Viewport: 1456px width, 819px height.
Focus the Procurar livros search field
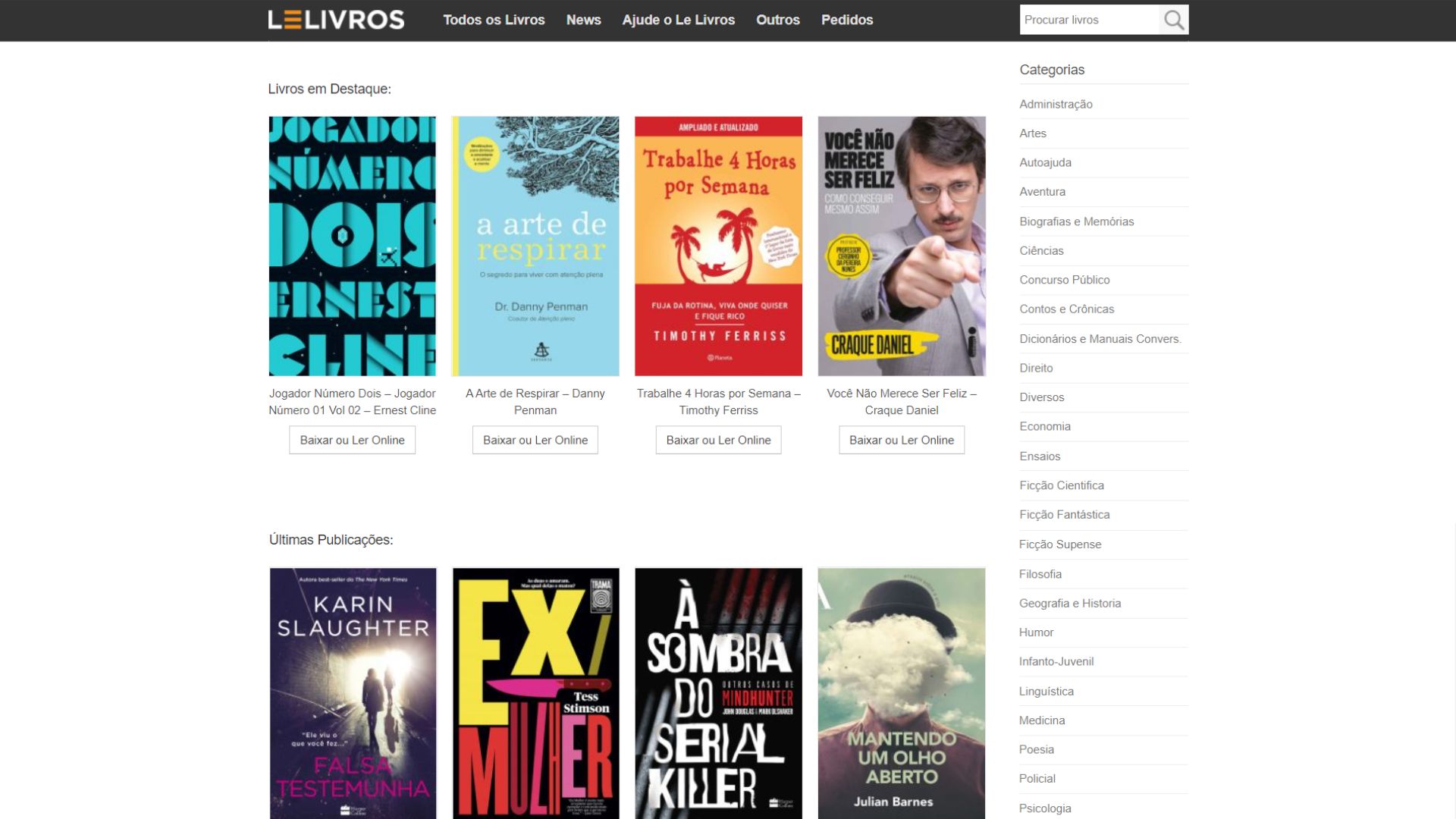[1089, 20]
